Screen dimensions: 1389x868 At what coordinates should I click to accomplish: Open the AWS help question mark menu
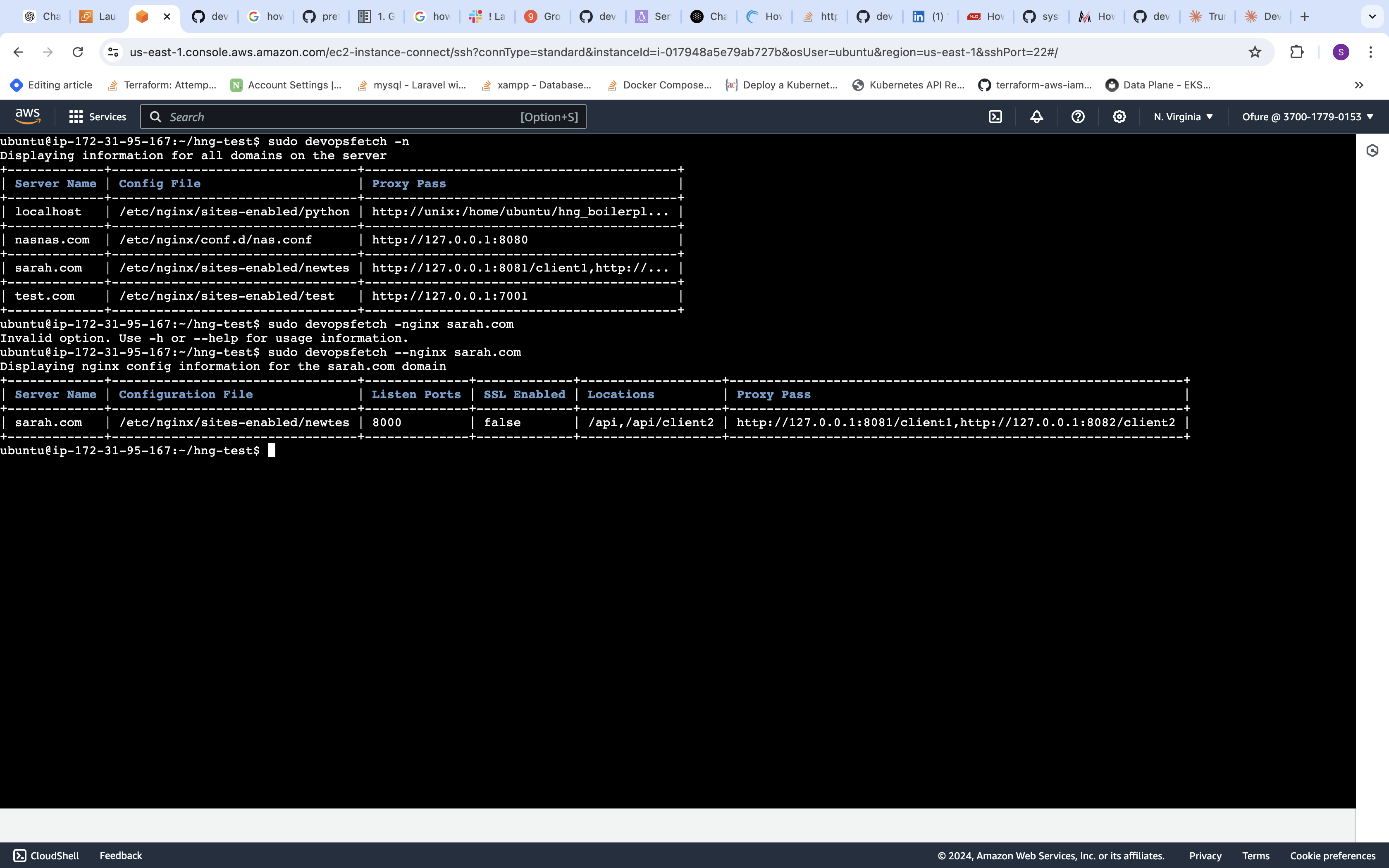click(x=1078, y=117)
